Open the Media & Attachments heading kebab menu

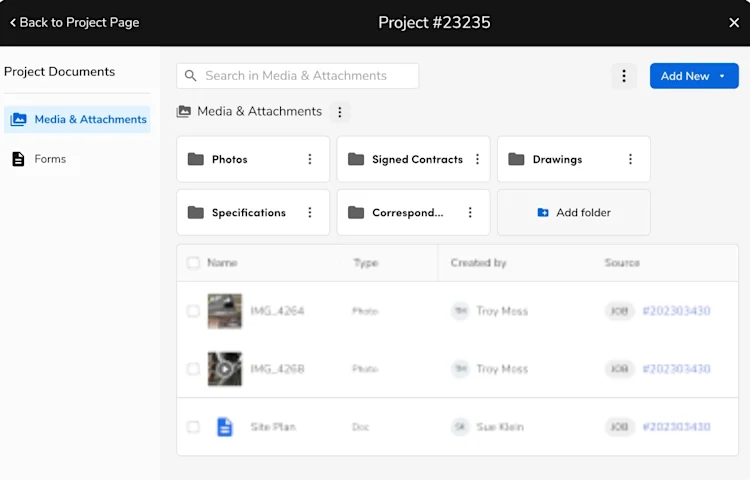(x=340, y=112)
